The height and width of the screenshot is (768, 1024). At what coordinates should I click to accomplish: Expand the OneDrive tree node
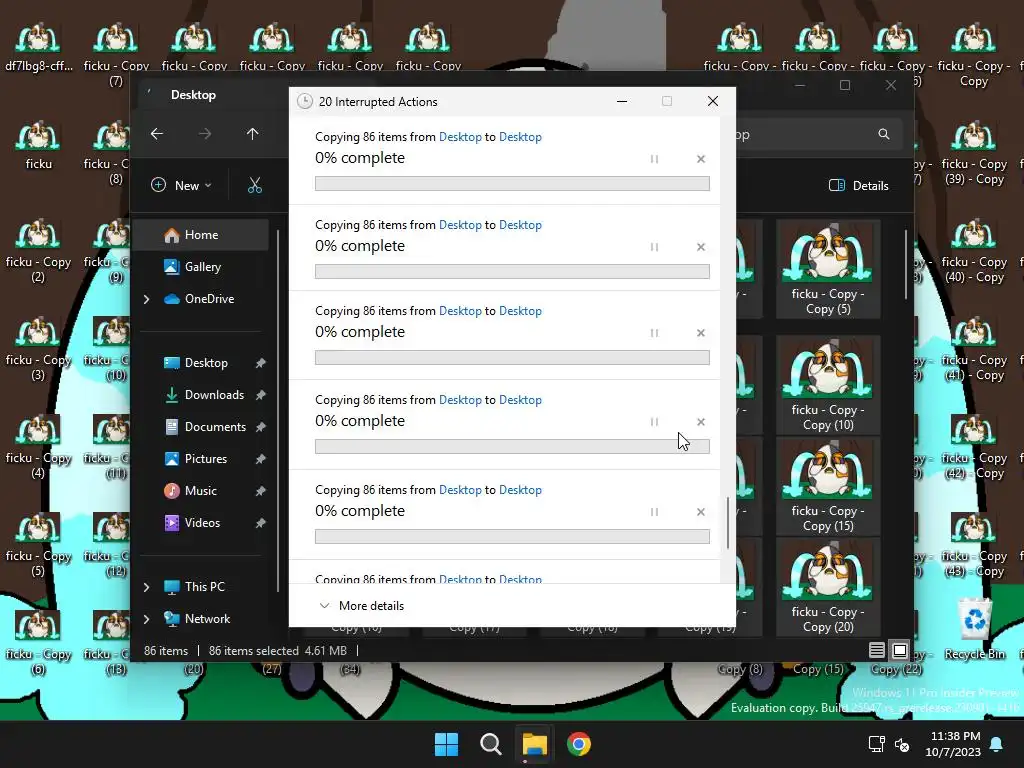pyautogui.click(x=146, y=299)
